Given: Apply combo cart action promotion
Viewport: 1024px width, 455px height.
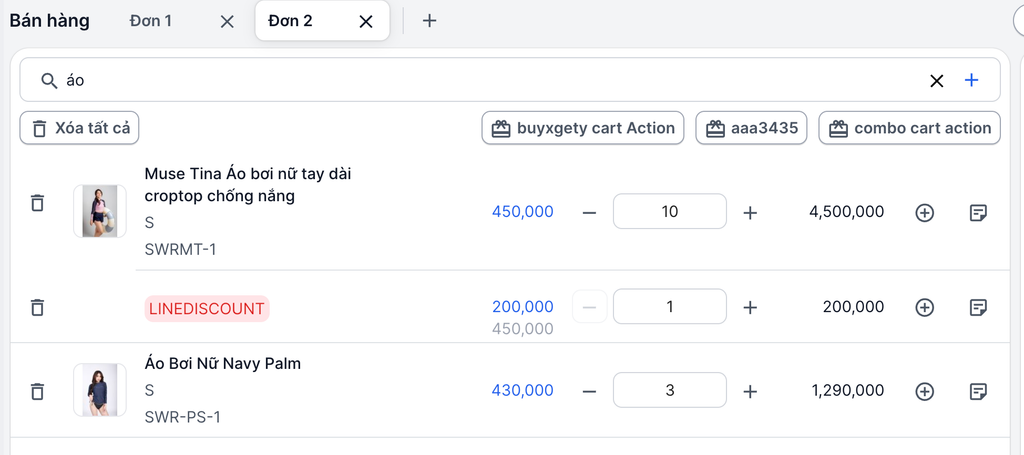Looking at the screenshot, I should 909,128.
